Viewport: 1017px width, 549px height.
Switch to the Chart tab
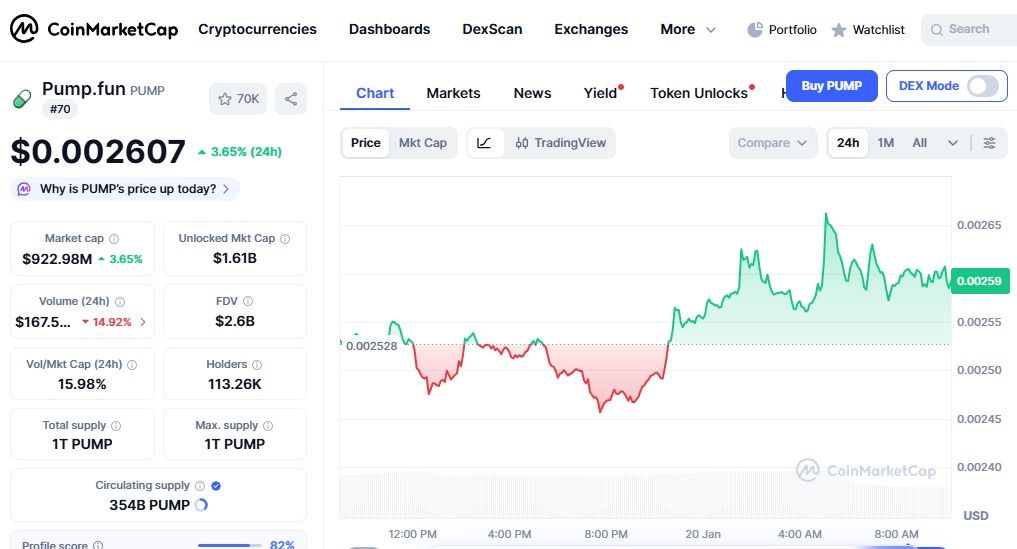[375, 93]
